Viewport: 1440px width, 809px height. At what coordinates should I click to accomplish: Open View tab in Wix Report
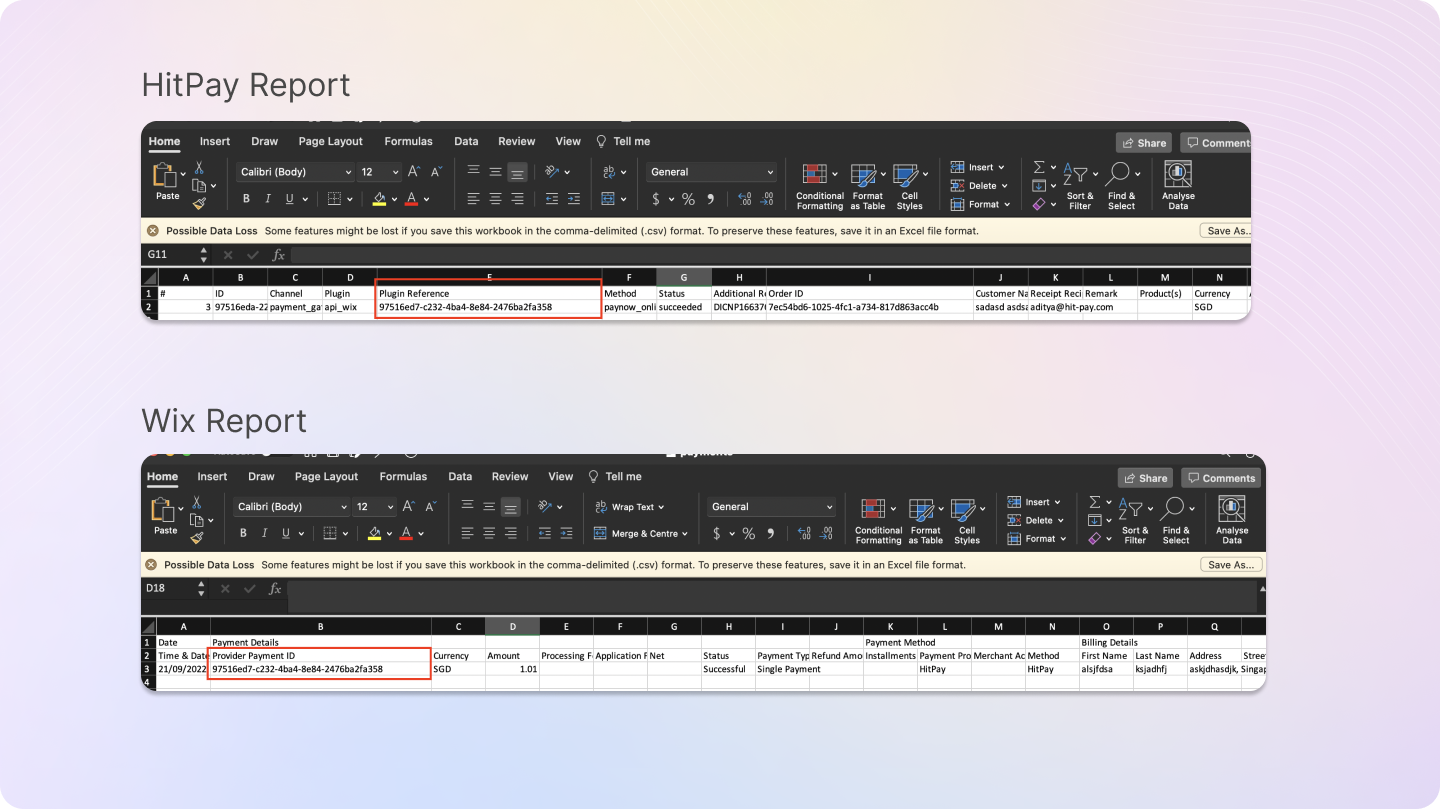pyautogui.click(x=561, y=477)
